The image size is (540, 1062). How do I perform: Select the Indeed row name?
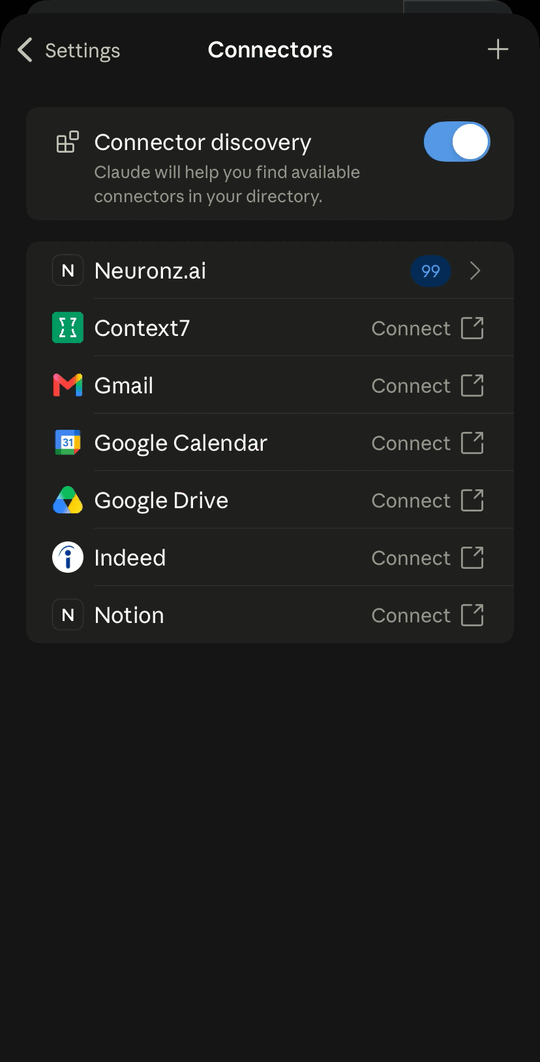coord(130,558)
